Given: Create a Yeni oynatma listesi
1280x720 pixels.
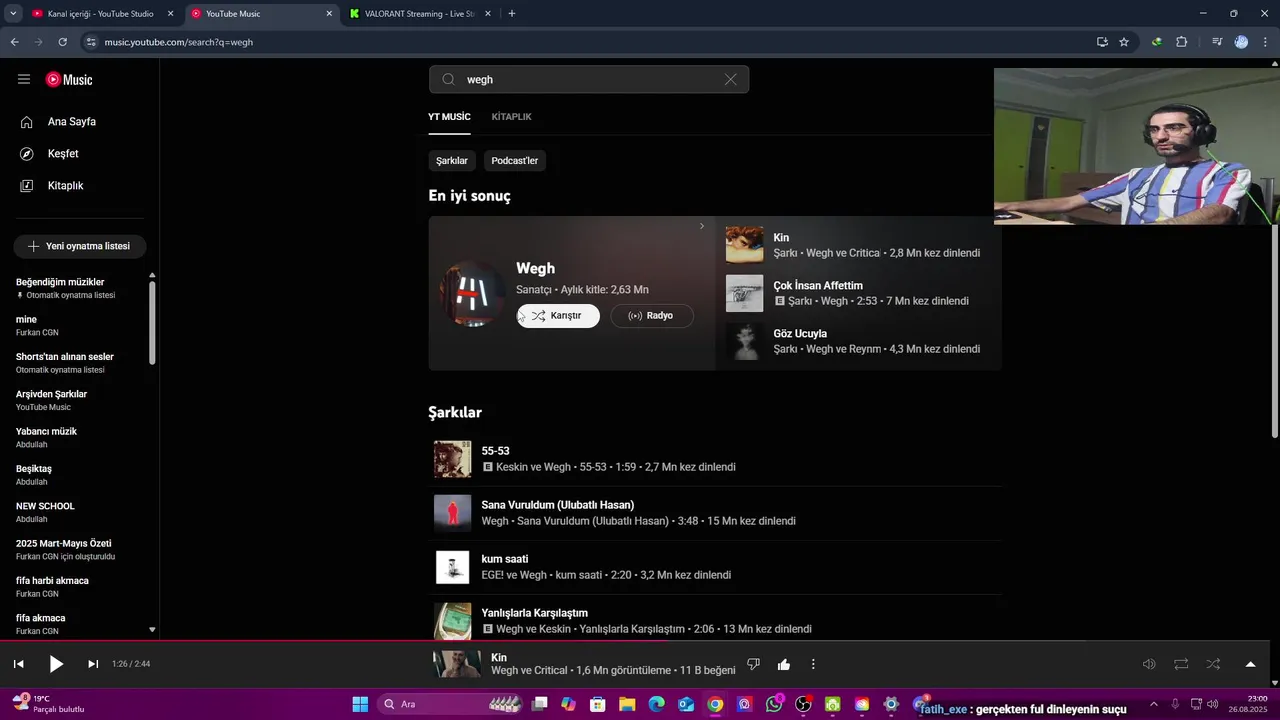Looking at the screenshot, I should [x=79, y=246].
